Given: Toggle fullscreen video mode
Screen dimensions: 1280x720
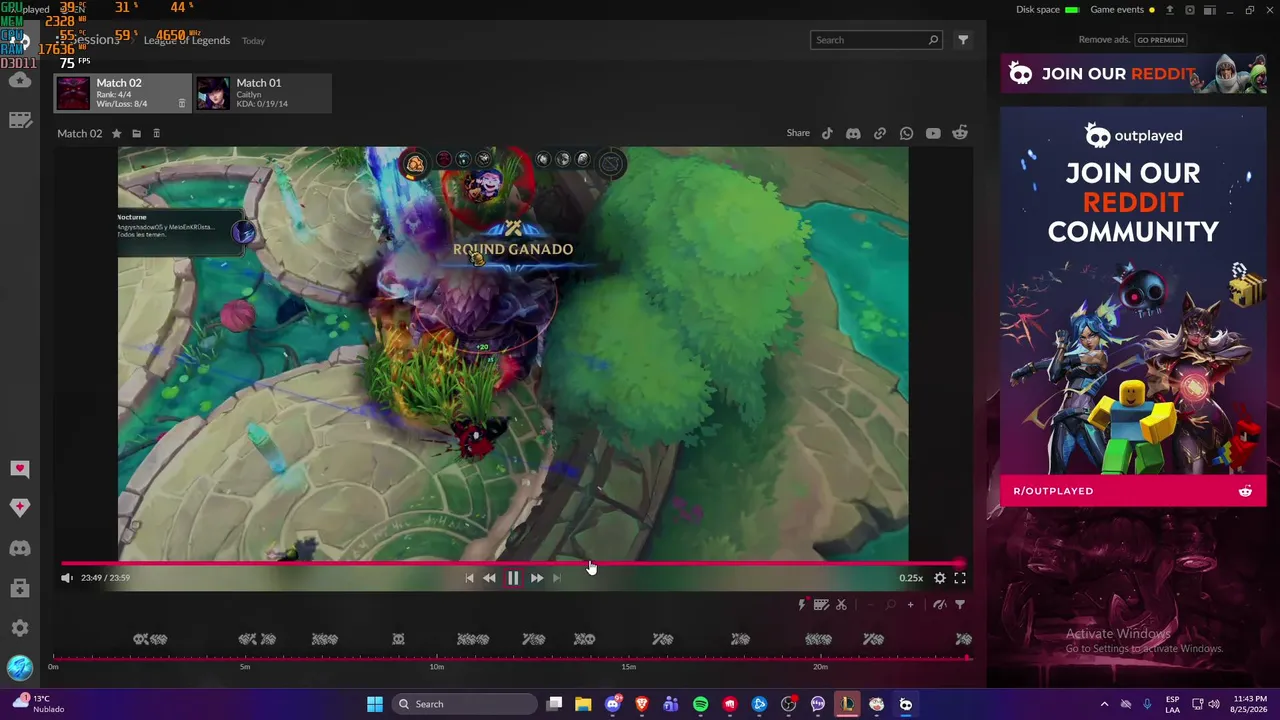Looking at the screenshot, I should [x=960, y=578].
